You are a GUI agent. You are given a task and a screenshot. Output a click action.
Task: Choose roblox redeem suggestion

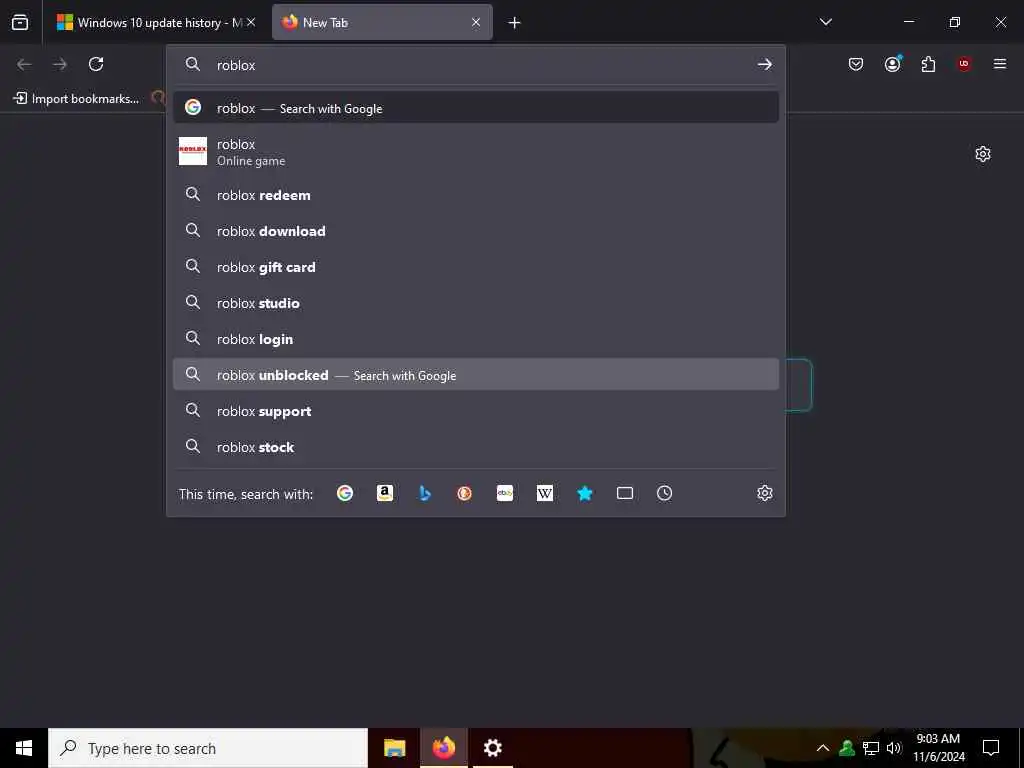(x=475, y=195)
